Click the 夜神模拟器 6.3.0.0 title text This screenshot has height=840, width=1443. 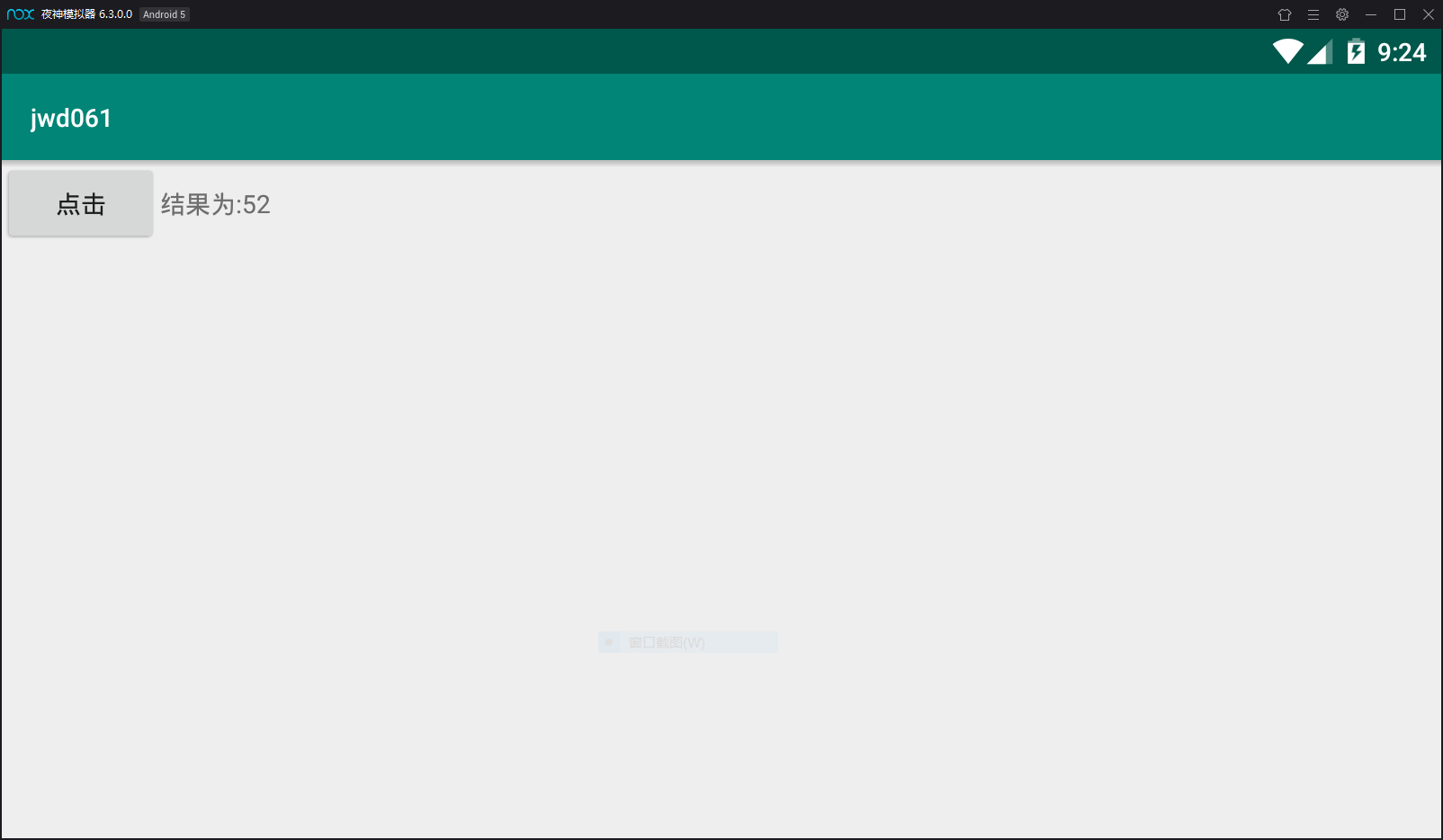[86, 14]
